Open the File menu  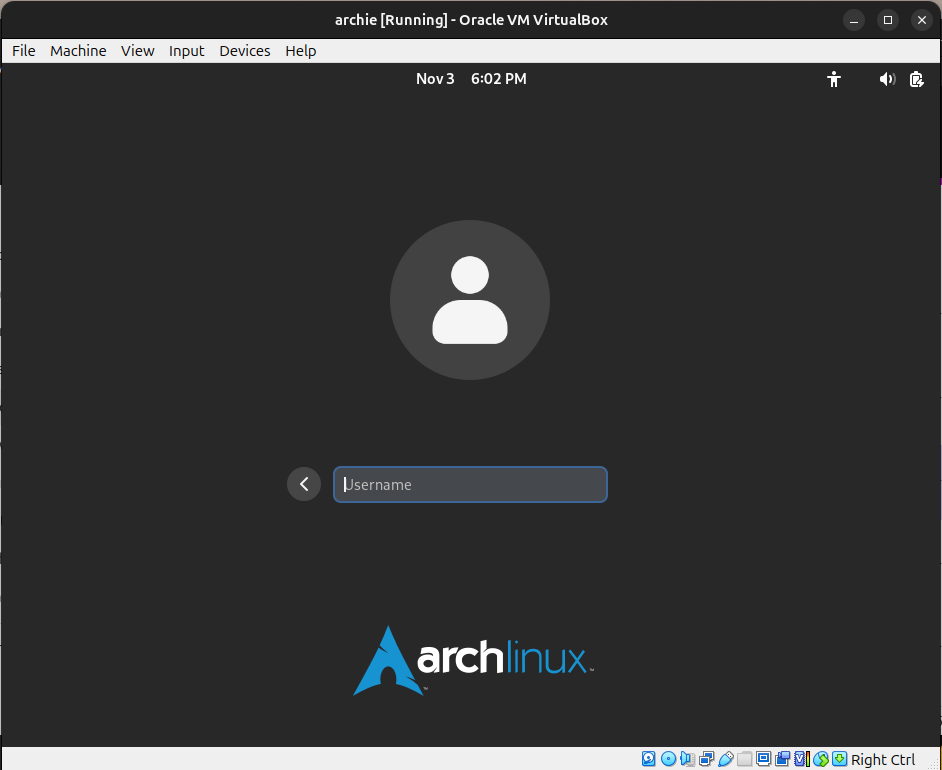23,51
